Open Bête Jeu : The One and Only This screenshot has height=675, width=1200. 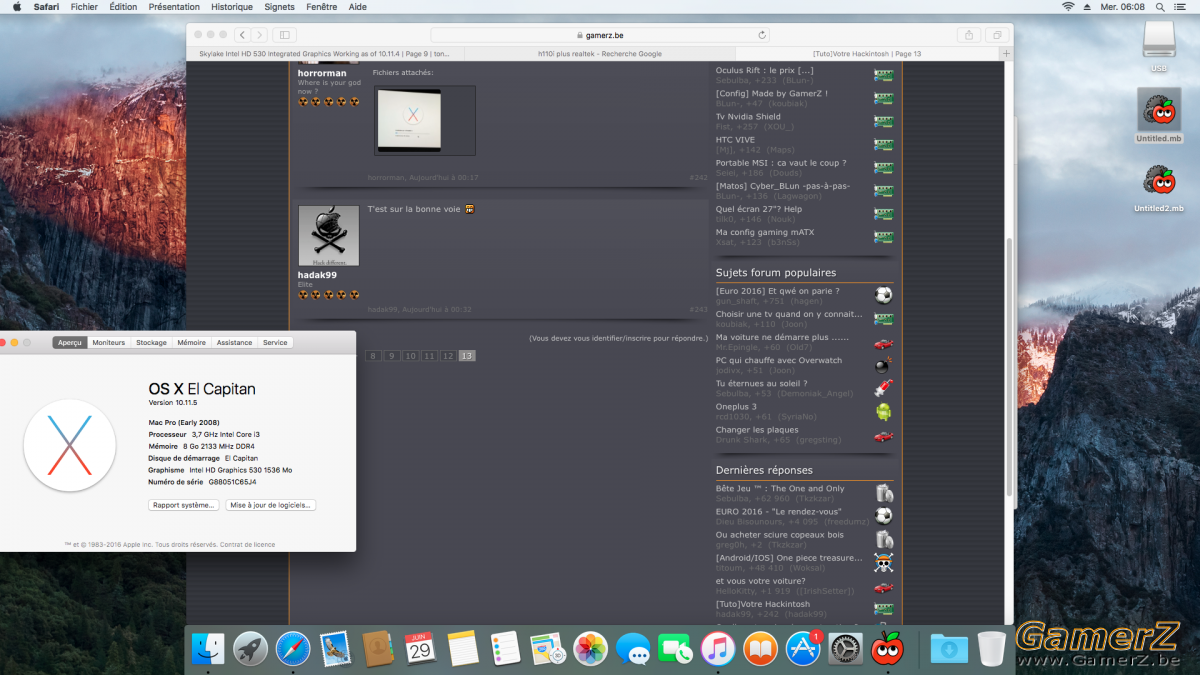click(x=780, y=489)
